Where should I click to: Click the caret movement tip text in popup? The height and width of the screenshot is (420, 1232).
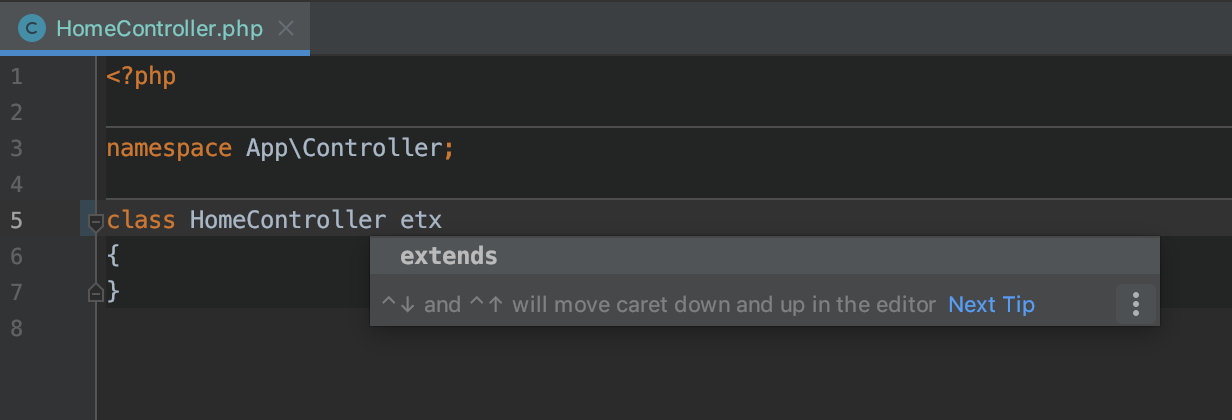click(658, 305)
